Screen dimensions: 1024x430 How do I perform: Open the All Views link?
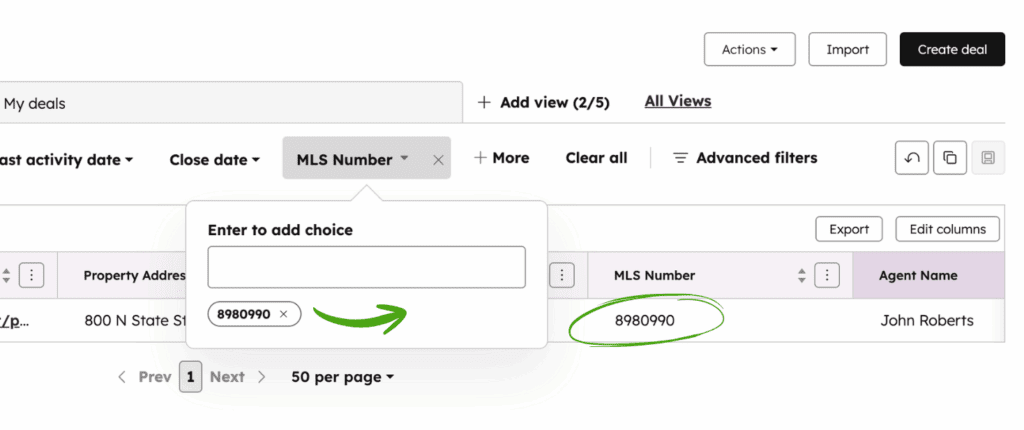coord(678,101)
